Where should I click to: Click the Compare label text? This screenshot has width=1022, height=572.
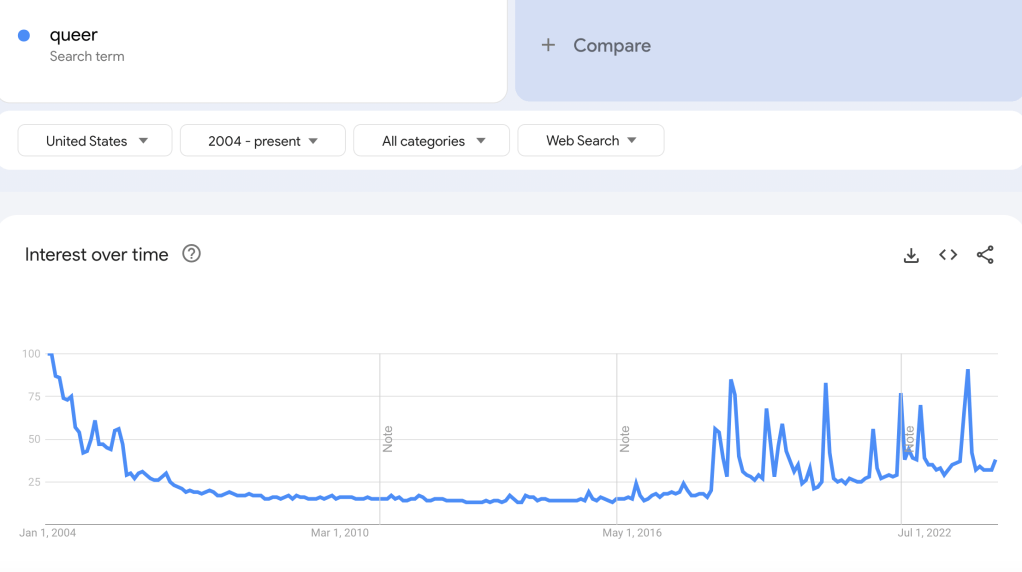(x=612, y=45)
